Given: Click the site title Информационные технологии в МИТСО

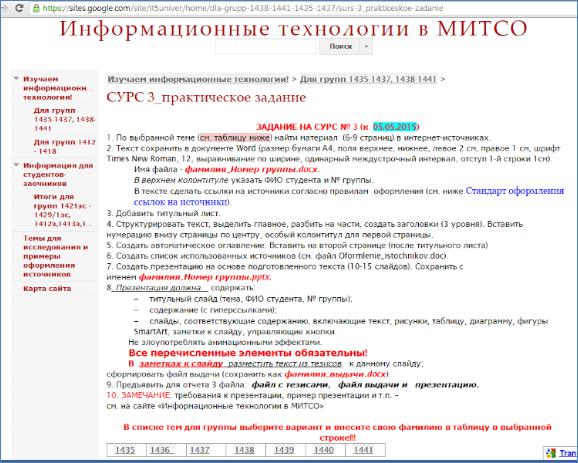Looking at the screenshot, I should click(293, 28).
